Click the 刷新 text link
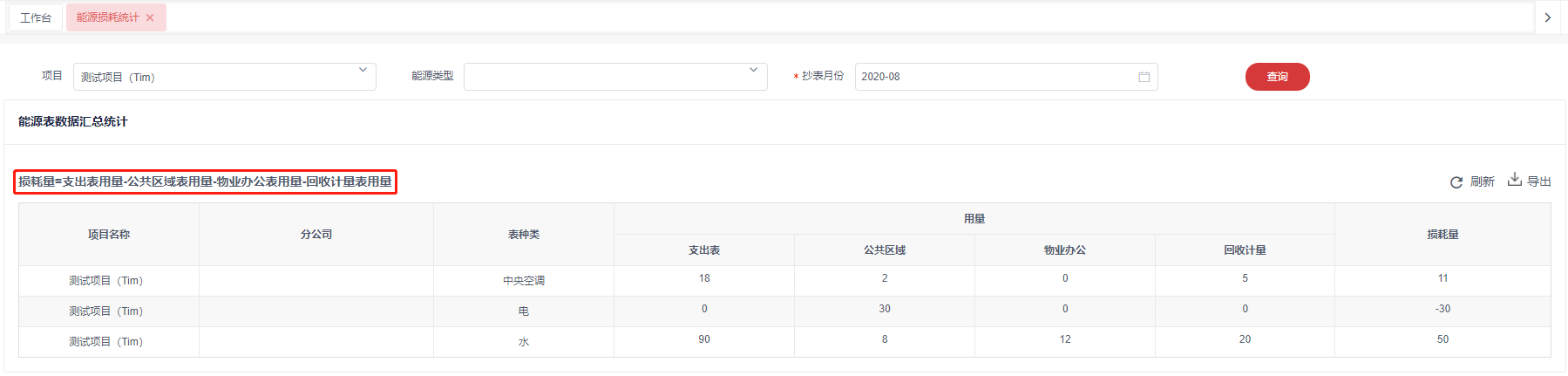Image resolution: width=1568 pixels, height=376 pixels. [x=1482, y=181]
